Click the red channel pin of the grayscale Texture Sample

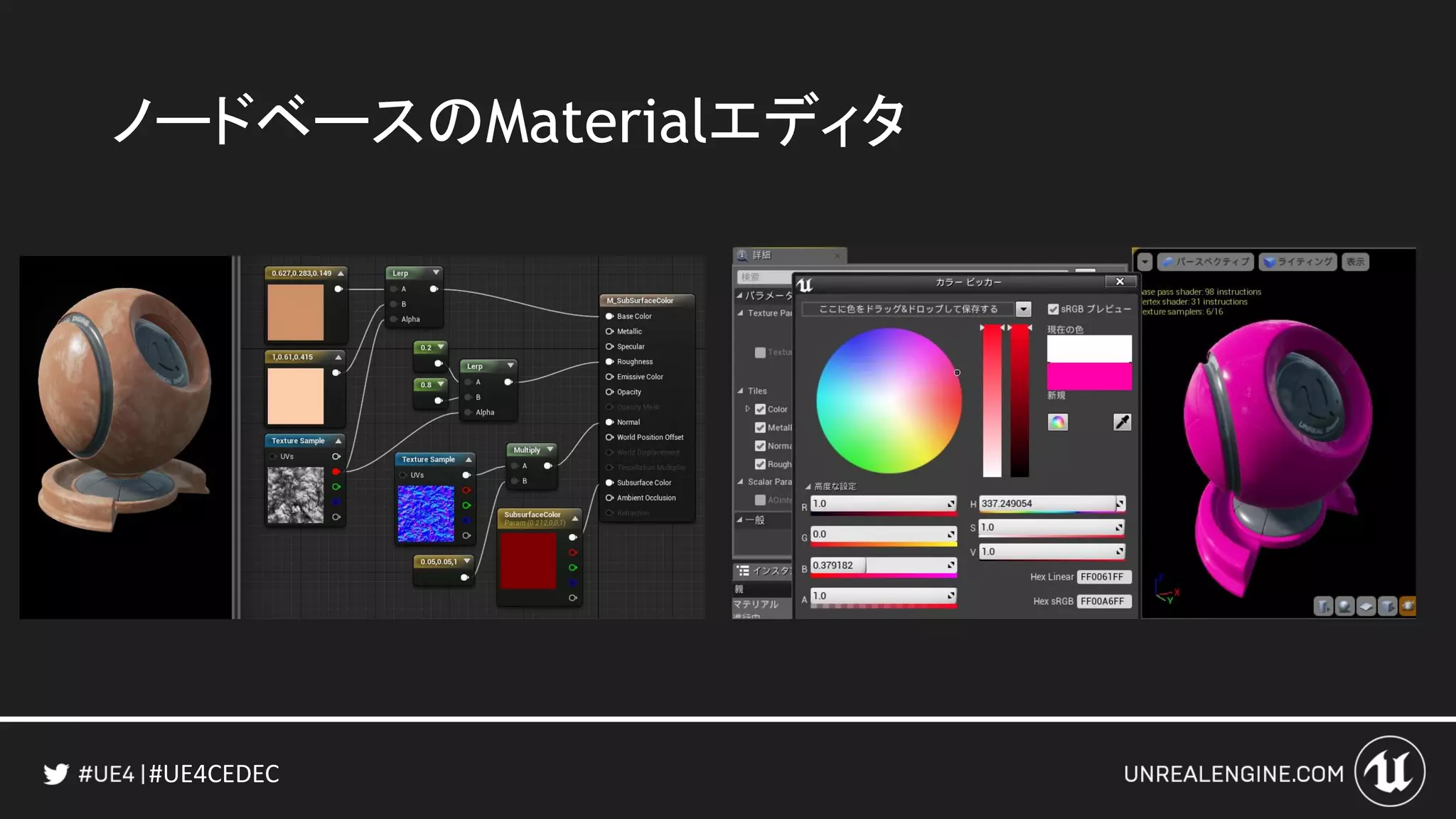pyautogui.click(x=336, y=471)
